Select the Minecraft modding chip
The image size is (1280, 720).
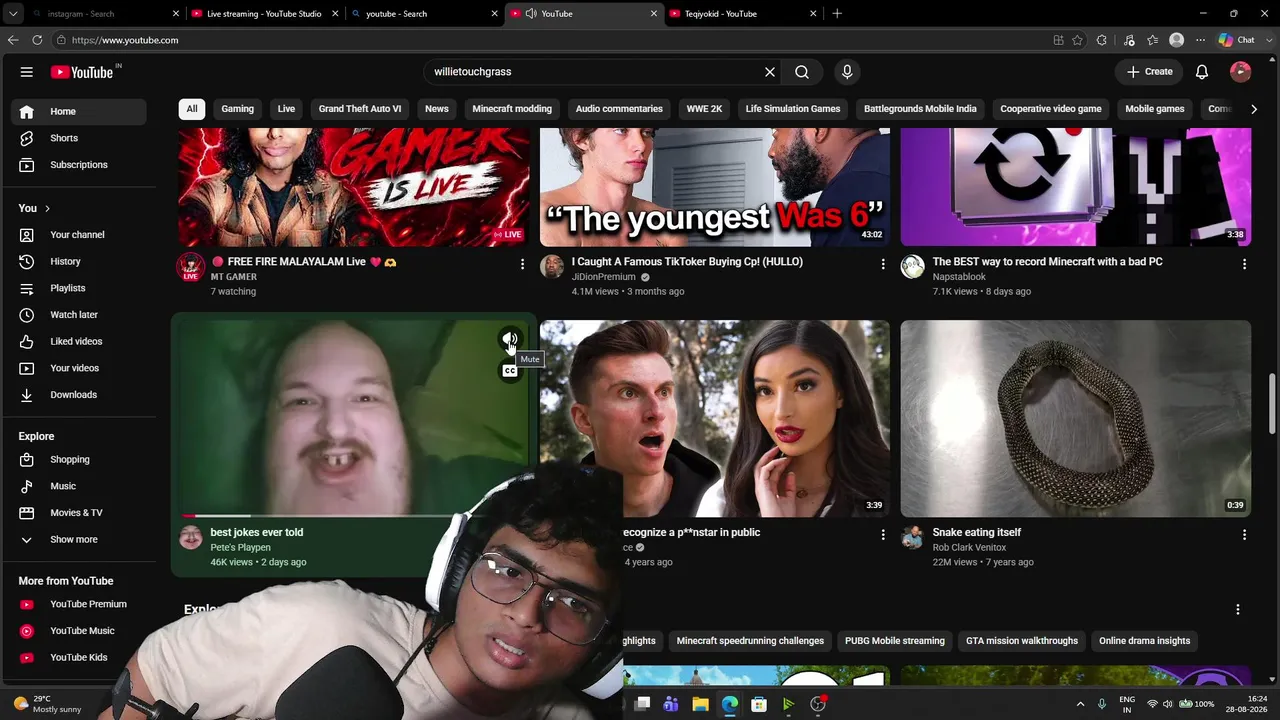pos(512,109)
